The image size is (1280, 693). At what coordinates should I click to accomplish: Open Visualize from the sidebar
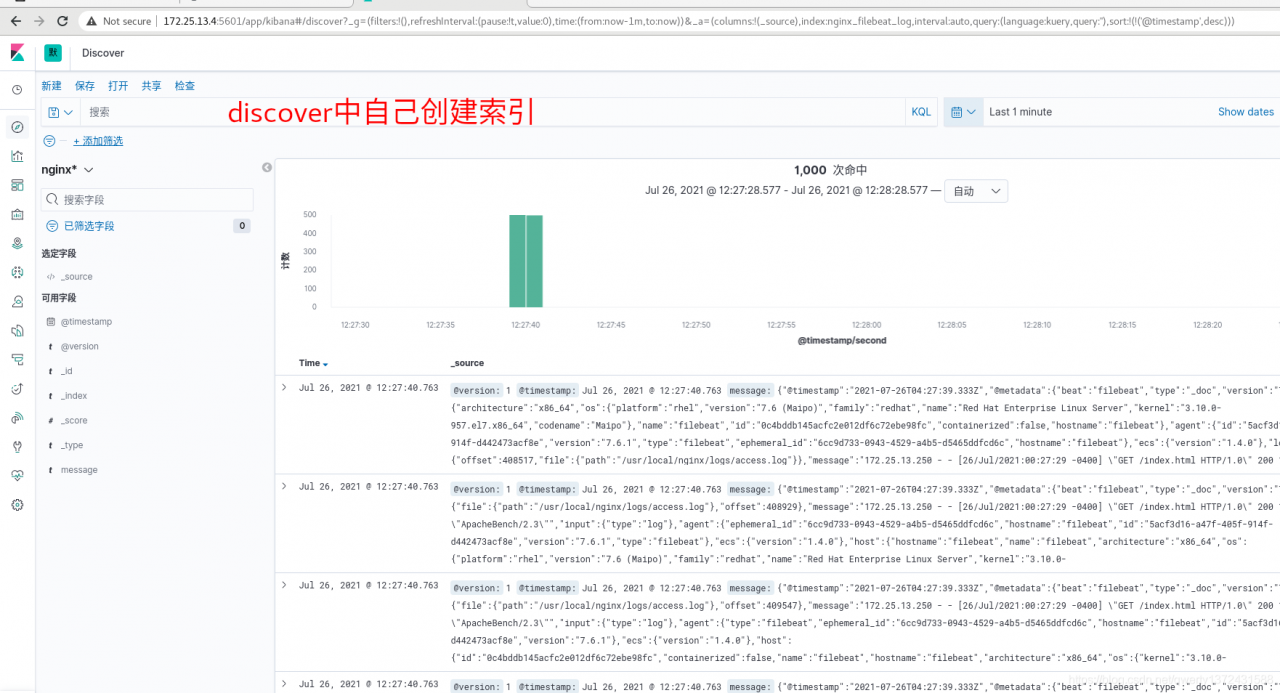pyautogui.click(x=17, y=156)
